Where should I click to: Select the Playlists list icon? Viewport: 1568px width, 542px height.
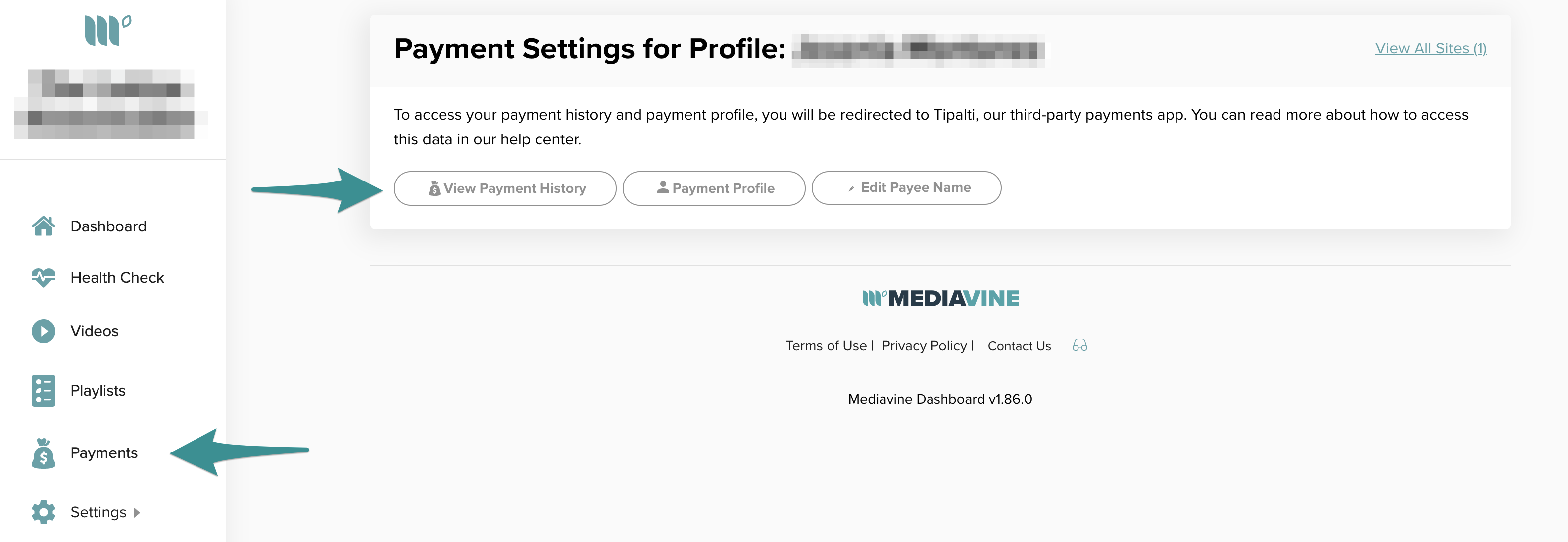(x=43, y=390)
